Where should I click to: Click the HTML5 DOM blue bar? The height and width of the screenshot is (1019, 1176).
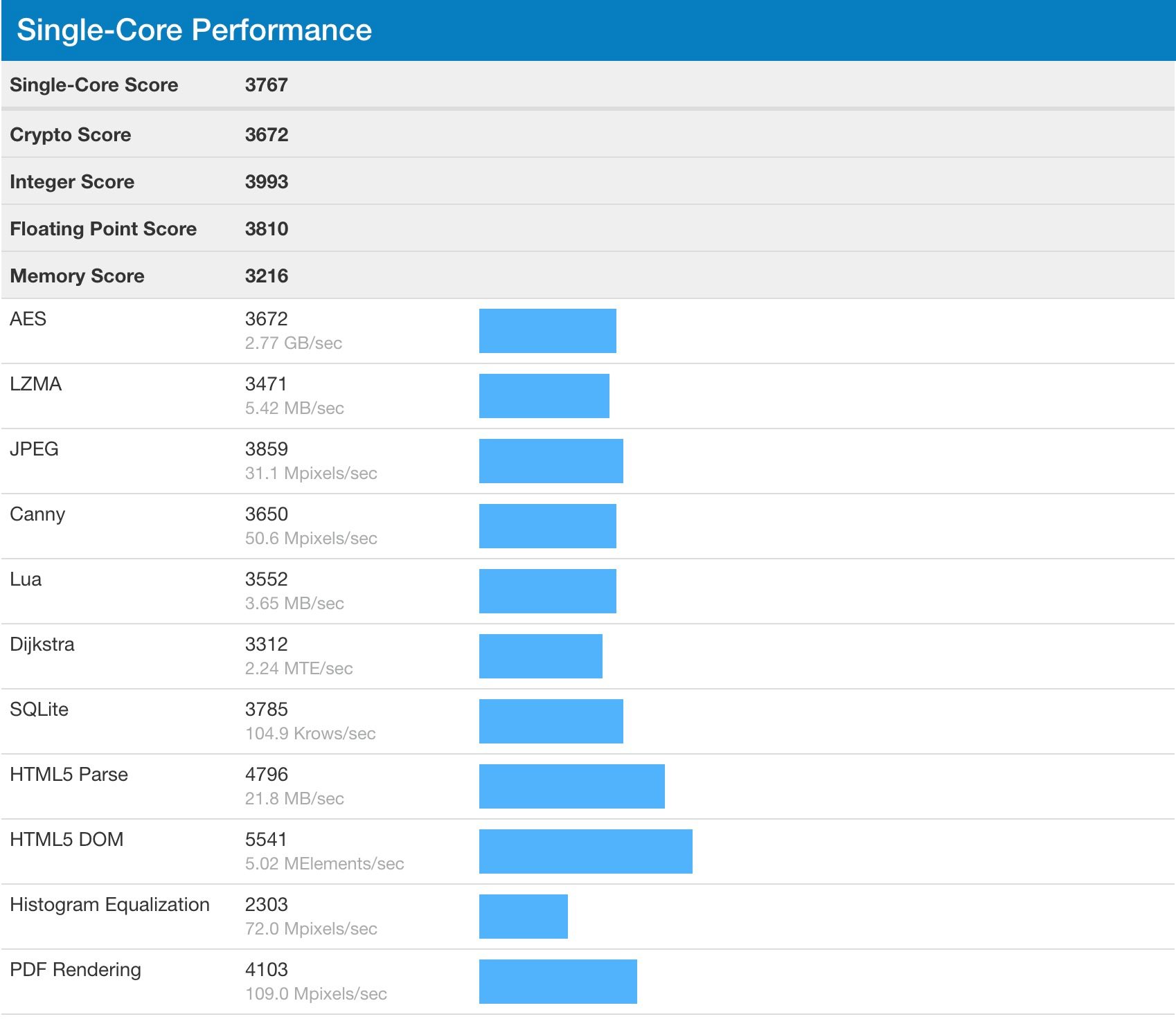click(x=585, y=851)
